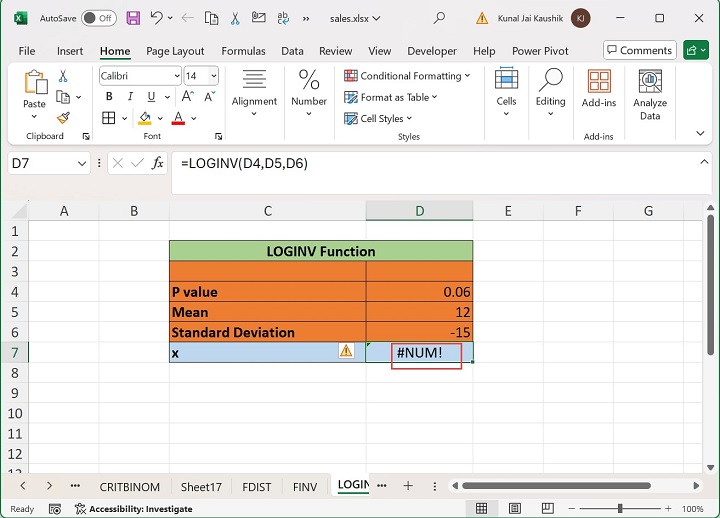Screen dimensions: 720x518
Task: Click the Copy icon in quick access toolbar
Action: click(211, 18)
